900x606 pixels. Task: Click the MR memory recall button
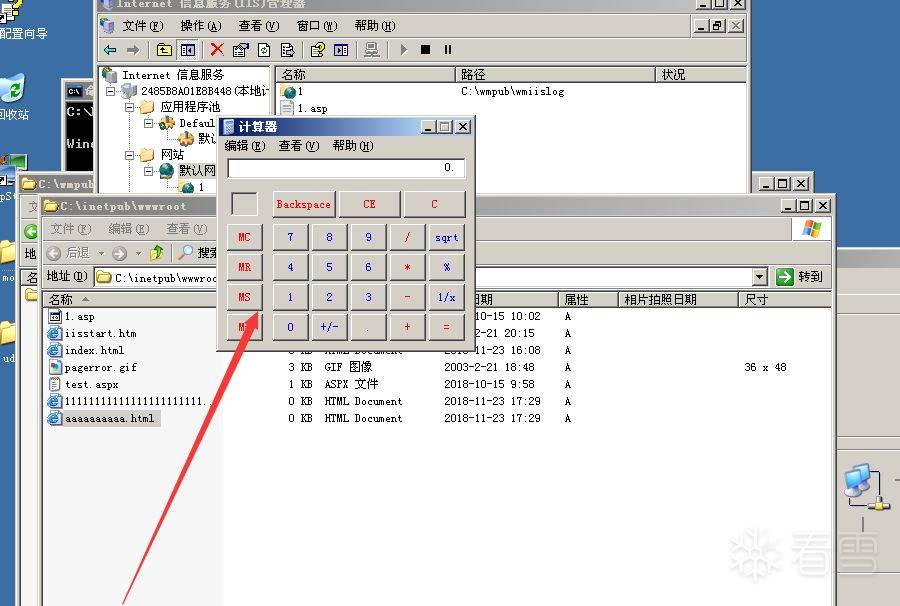(x=245, y=267)
